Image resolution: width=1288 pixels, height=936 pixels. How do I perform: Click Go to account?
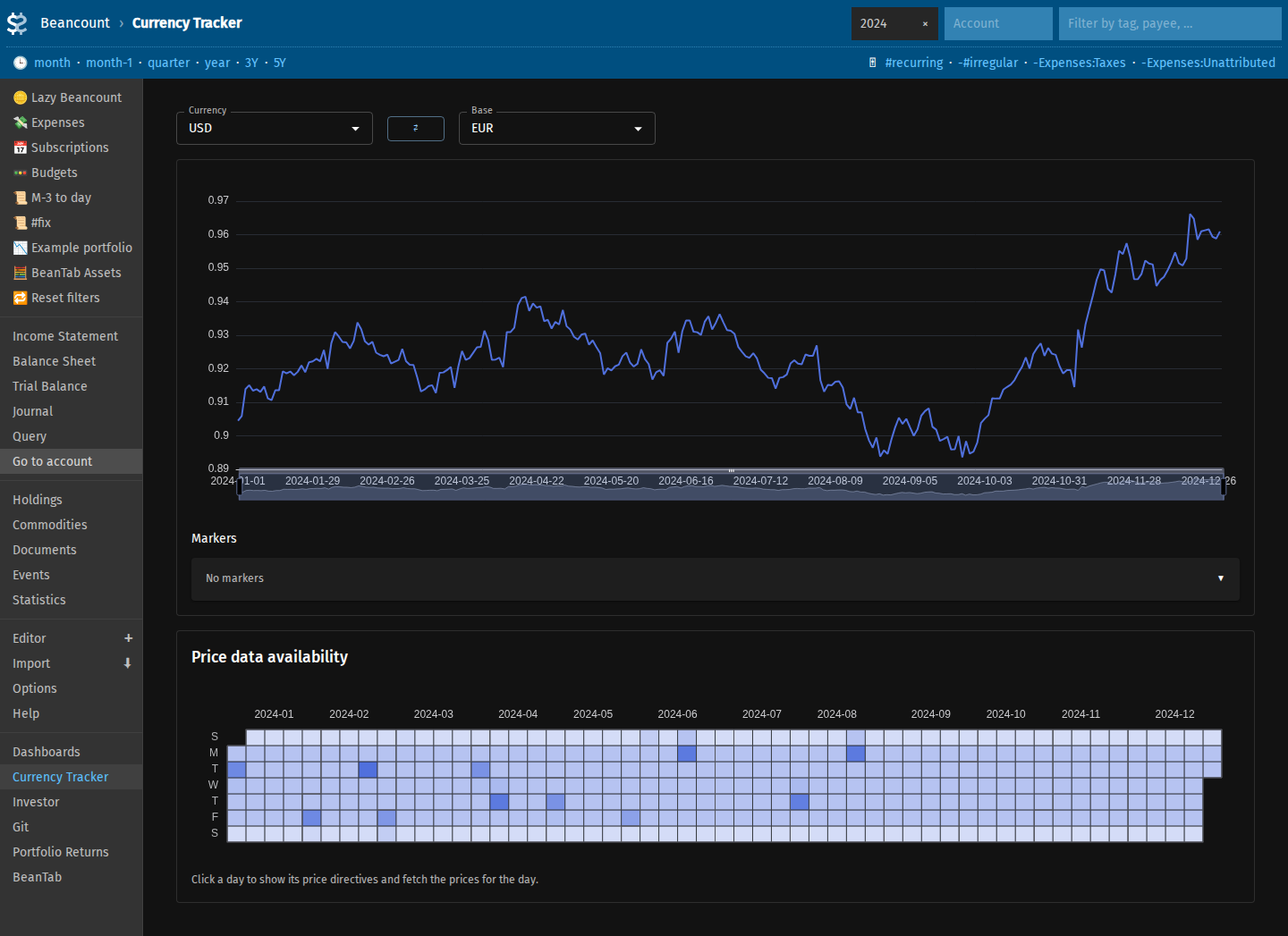[71, 461]
